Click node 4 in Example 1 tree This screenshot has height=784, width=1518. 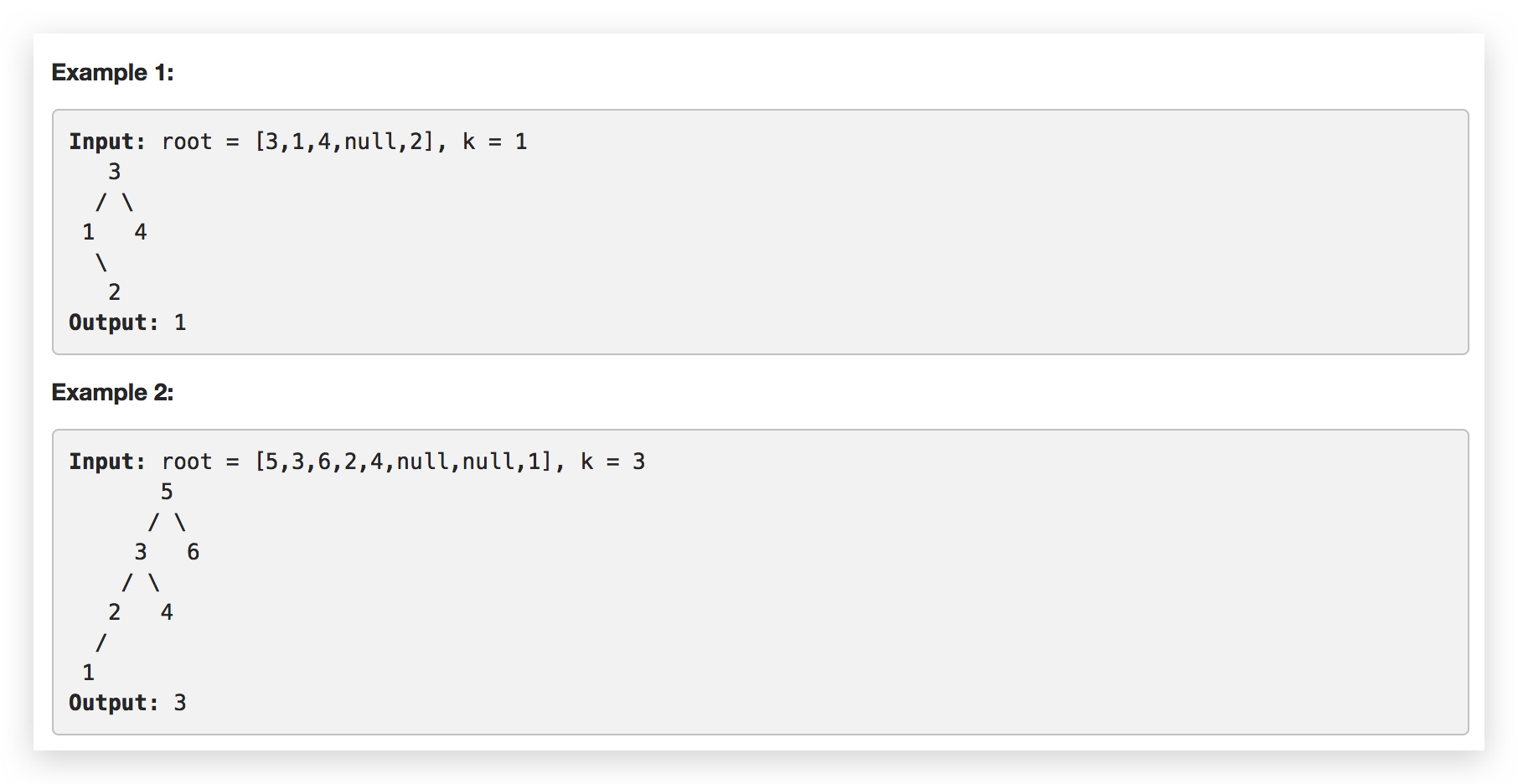pos(141,232)
